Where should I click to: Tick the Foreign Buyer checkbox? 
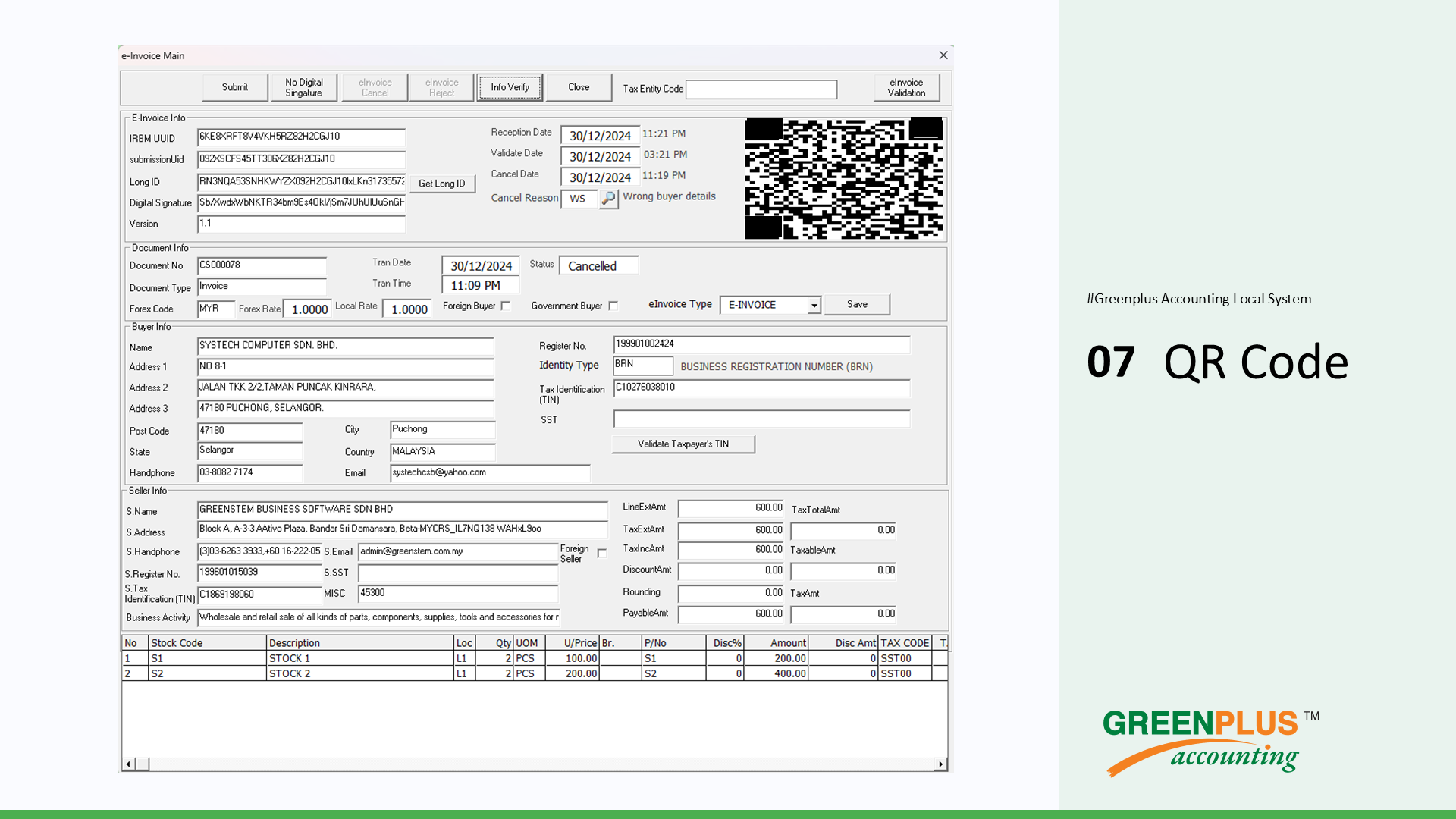(506, 306)
